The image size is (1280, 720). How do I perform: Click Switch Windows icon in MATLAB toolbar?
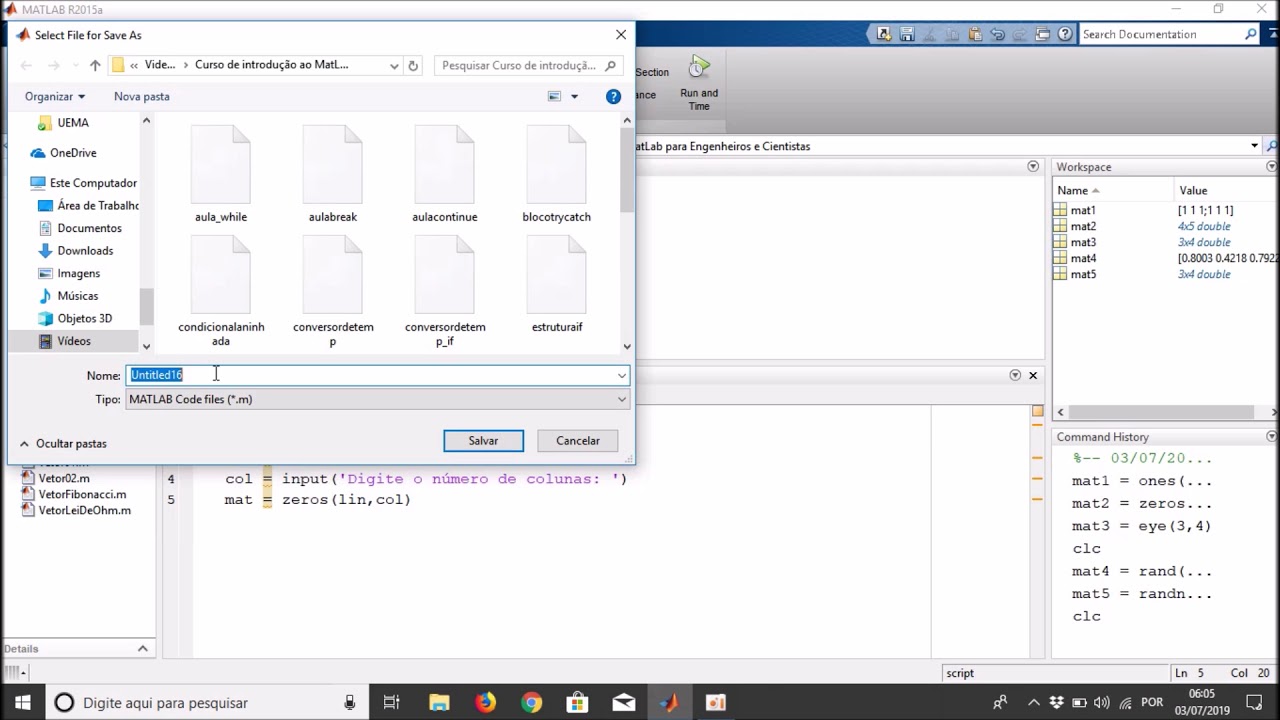(x=1042, y=34)
